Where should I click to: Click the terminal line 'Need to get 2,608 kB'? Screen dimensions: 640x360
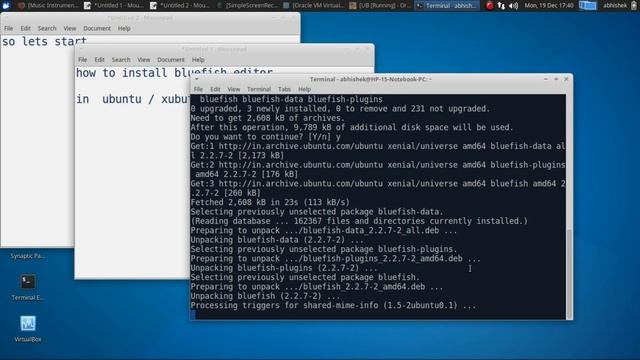point(268,118)
